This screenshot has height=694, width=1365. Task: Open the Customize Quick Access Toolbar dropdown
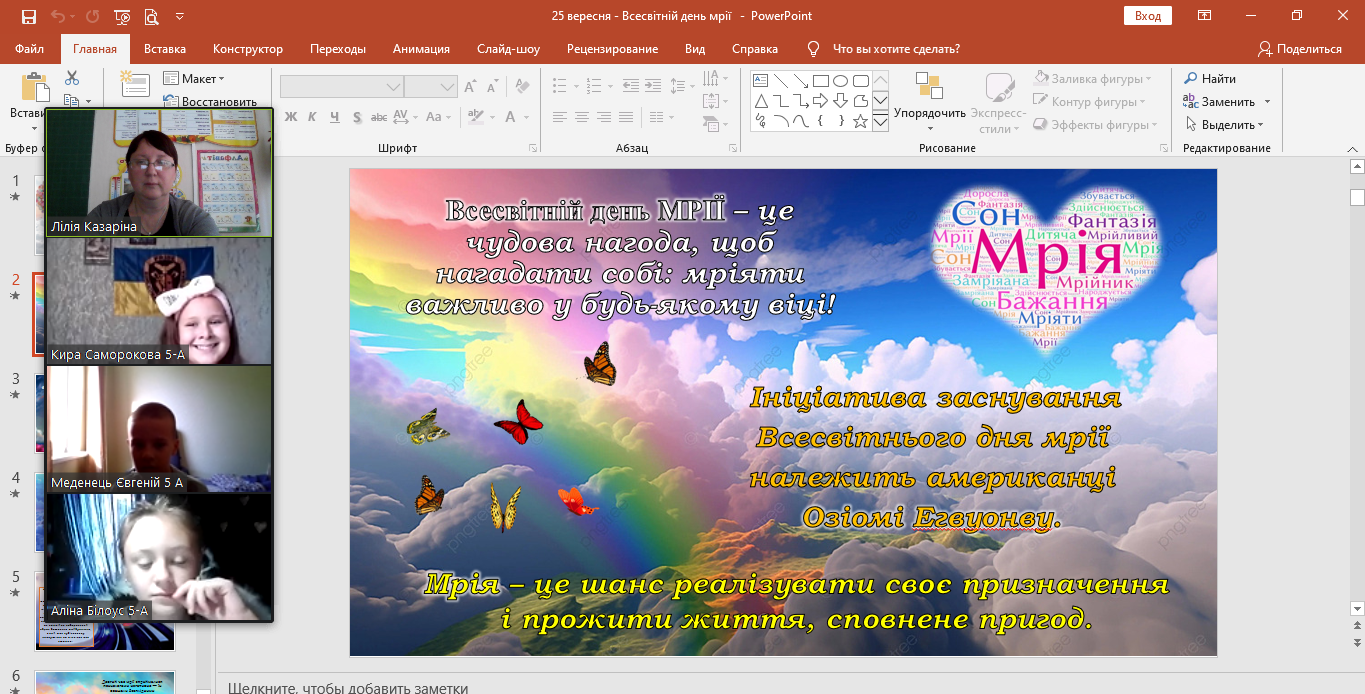(179, 16)
